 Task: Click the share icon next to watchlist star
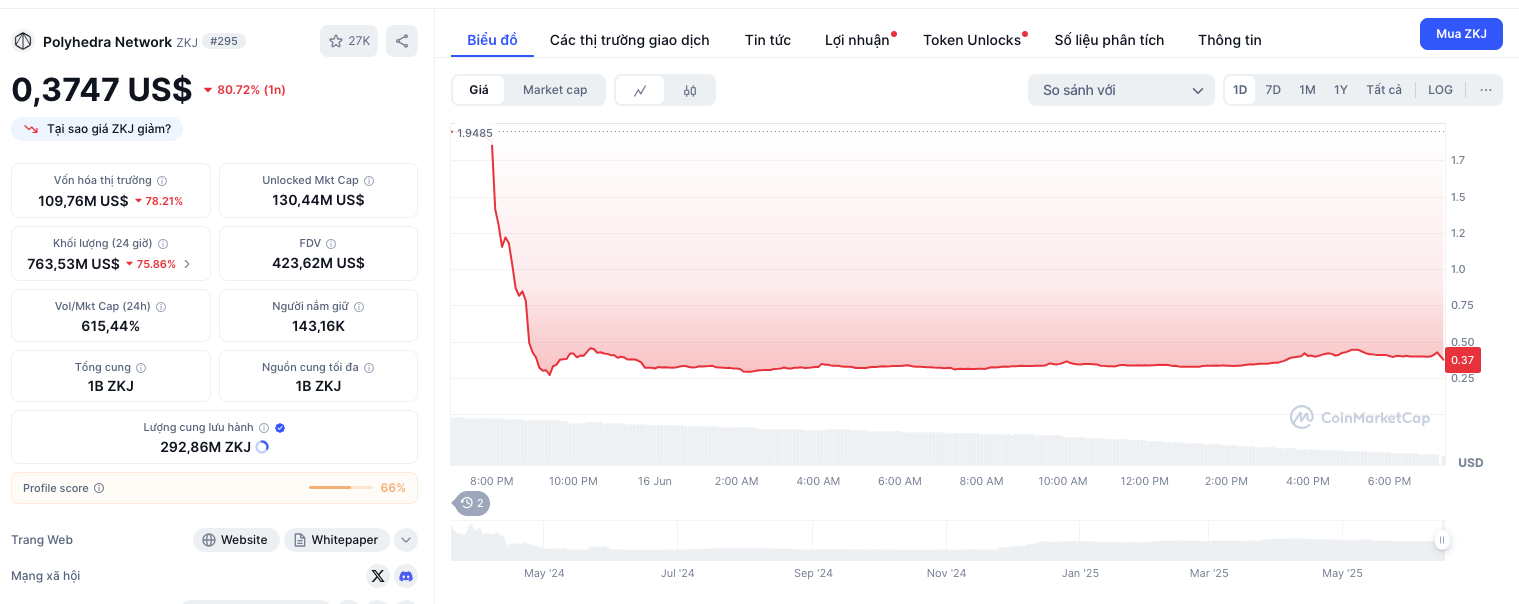(401, 41)
